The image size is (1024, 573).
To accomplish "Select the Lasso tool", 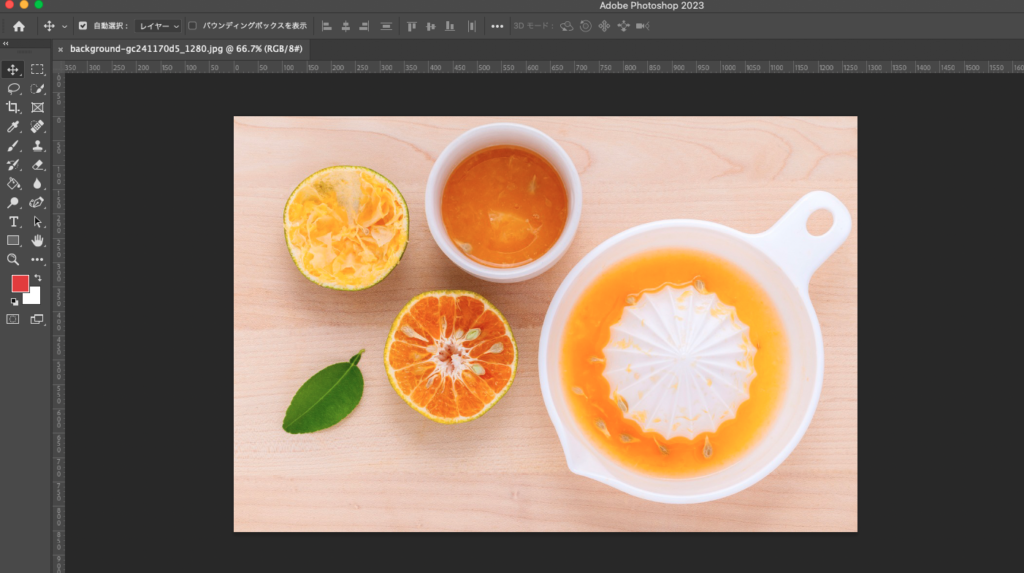I will (13, 88).
